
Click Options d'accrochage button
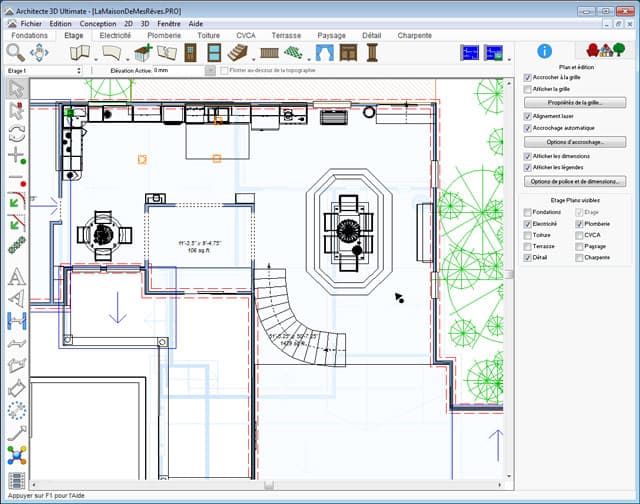pos(575,142)
